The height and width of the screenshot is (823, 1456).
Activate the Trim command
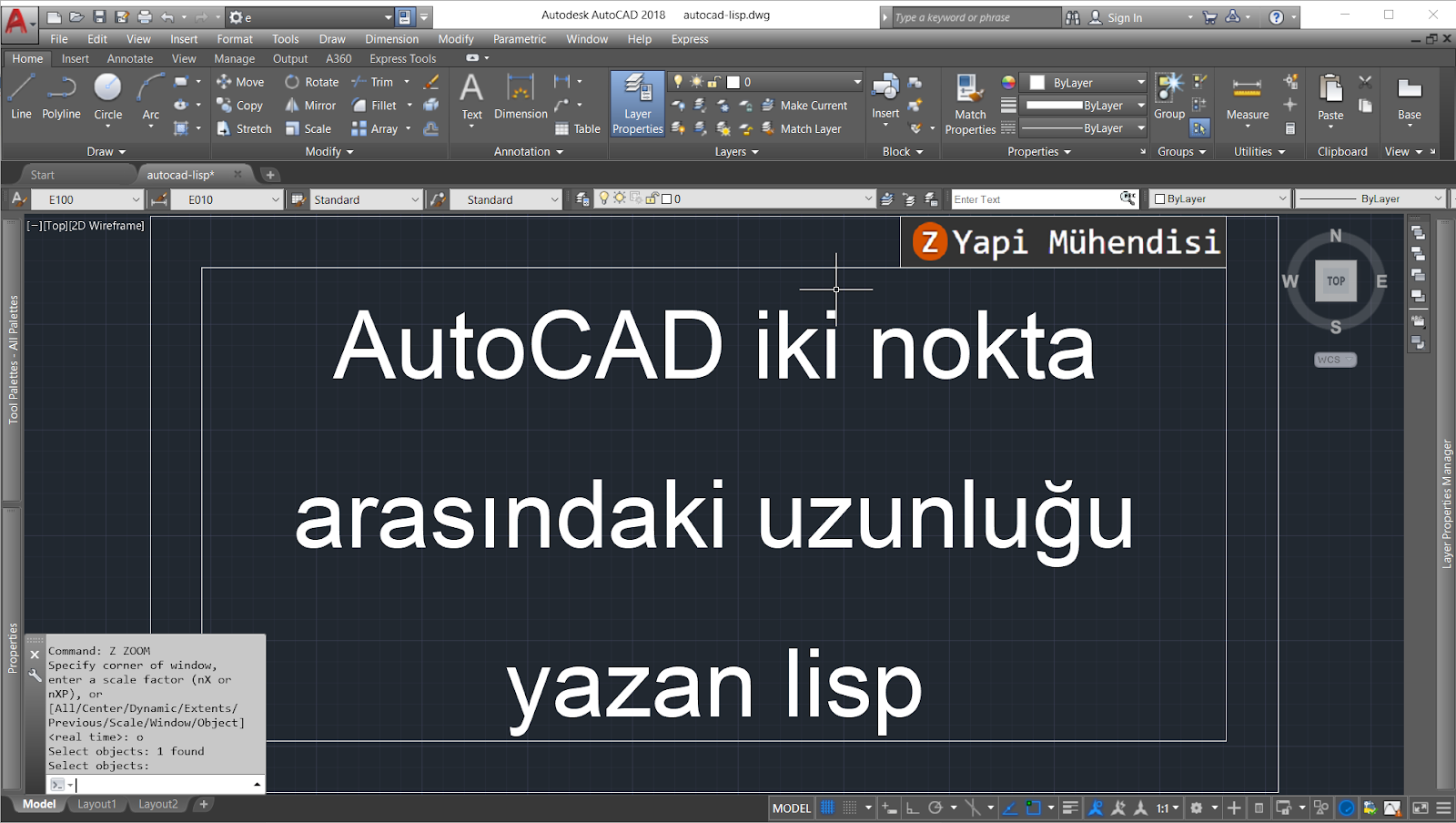tap(372, 82)
